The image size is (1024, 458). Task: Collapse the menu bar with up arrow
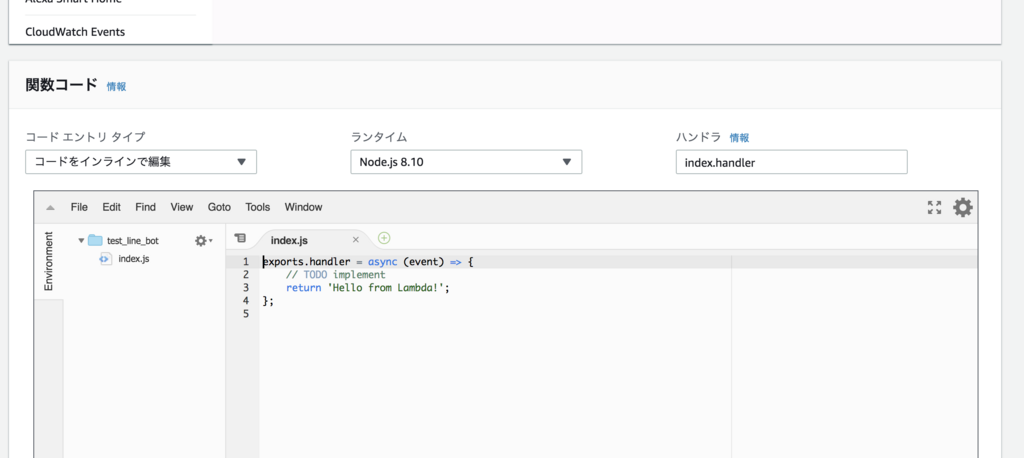pyautogui.click(x=50, y=208)
